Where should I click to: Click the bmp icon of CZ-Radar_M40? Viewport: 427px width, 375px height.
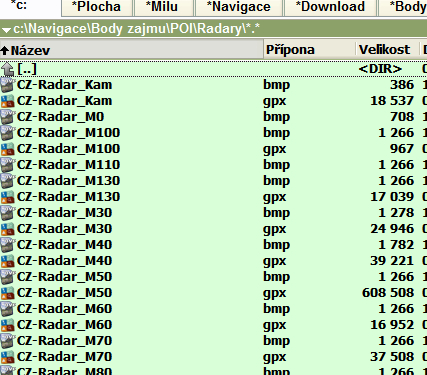pyautogui.click(x=7, y=245)
